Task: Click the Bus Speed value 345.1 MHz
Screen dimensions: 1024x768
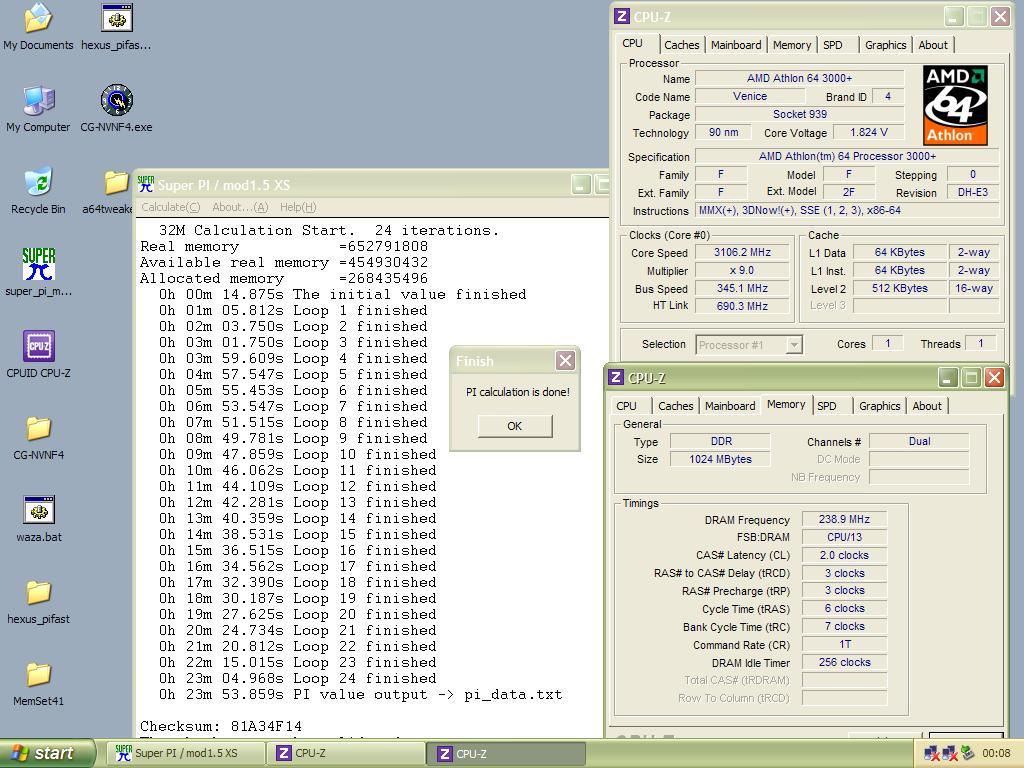Action: pyautogui.click(x=743, y=288)
